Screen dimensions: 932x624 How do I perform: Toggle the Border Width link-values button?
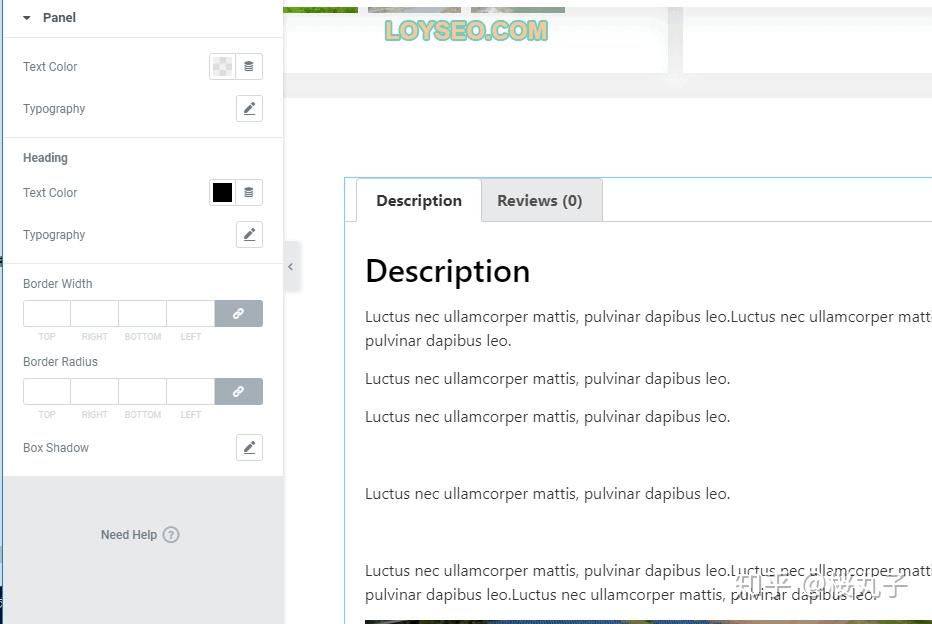[x=238, y=313]
